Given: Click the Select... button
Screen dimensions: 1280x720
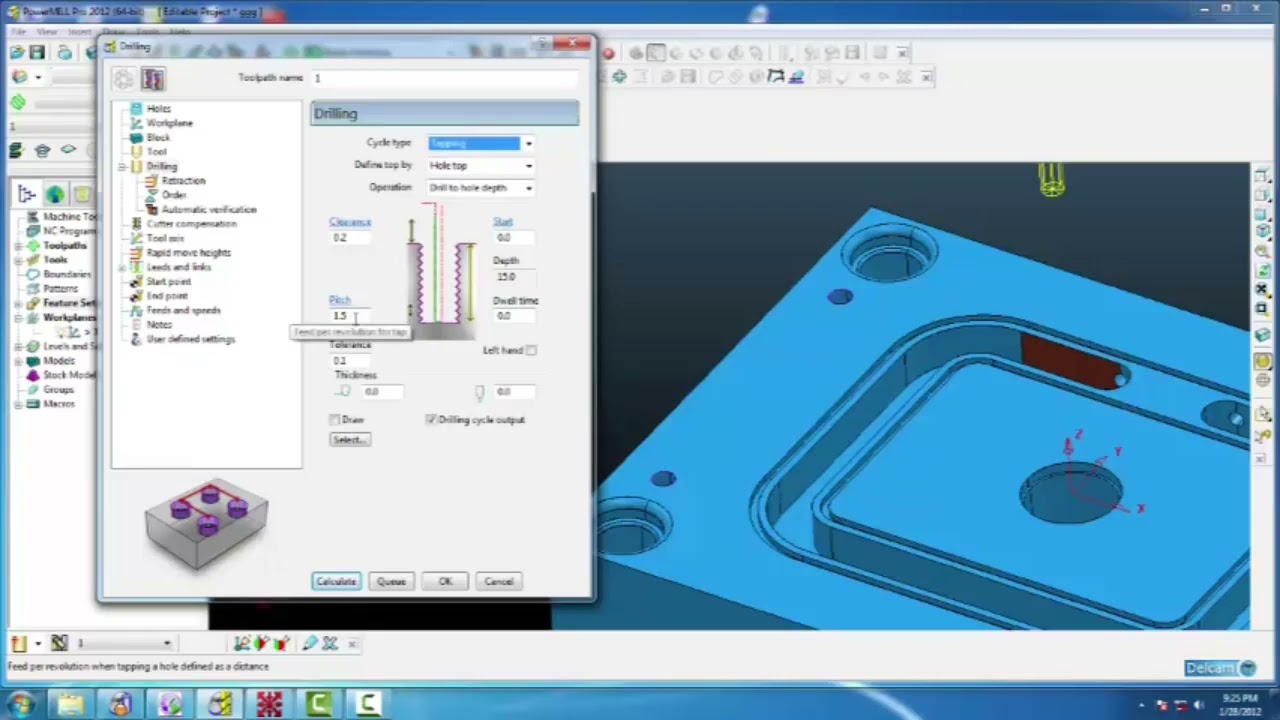Looking at the screenshot, I should pos(349,440).
